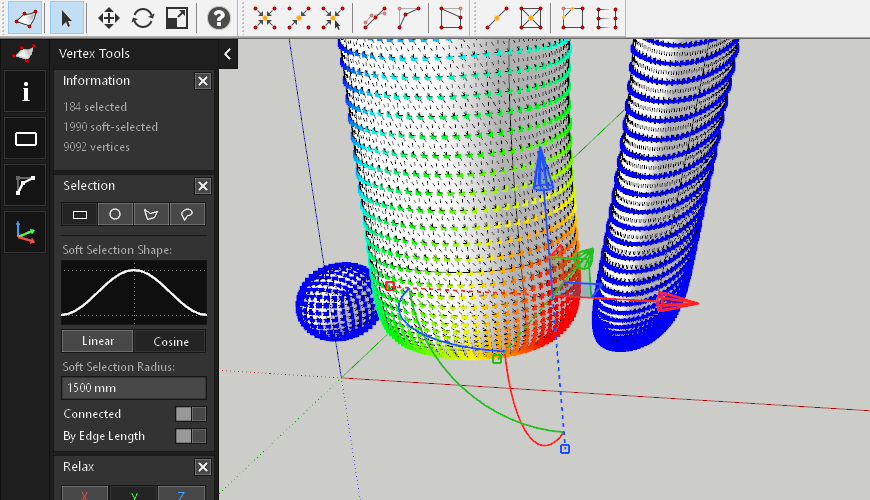
Task: Open the gizmo axes sidebar icon
Action: click(x=26, y=232)
